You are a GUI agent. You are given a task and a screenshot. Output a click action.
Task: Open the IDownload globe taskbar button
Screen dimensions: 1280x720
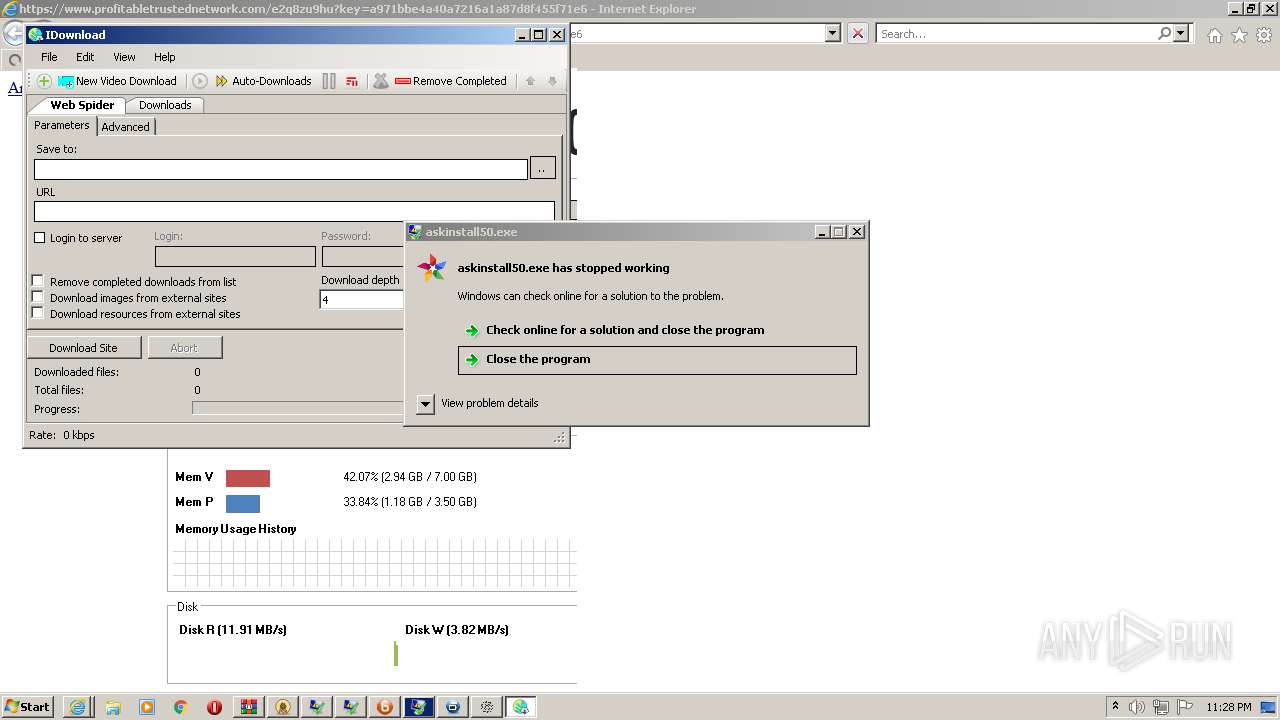pyautogui.click(x=521, y=707)
